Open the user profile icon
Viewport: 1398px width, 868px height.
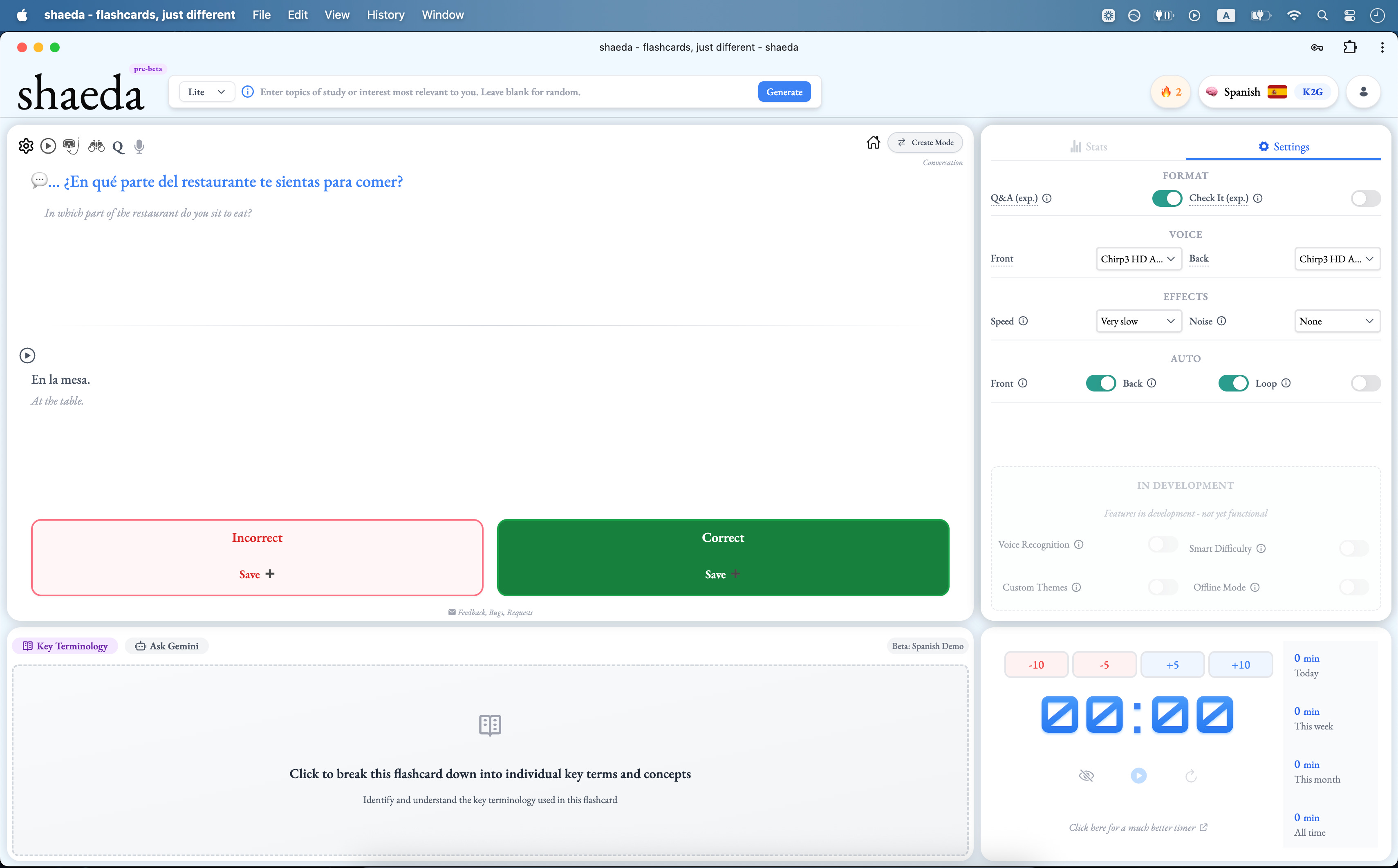click(x=1363, y=92)
